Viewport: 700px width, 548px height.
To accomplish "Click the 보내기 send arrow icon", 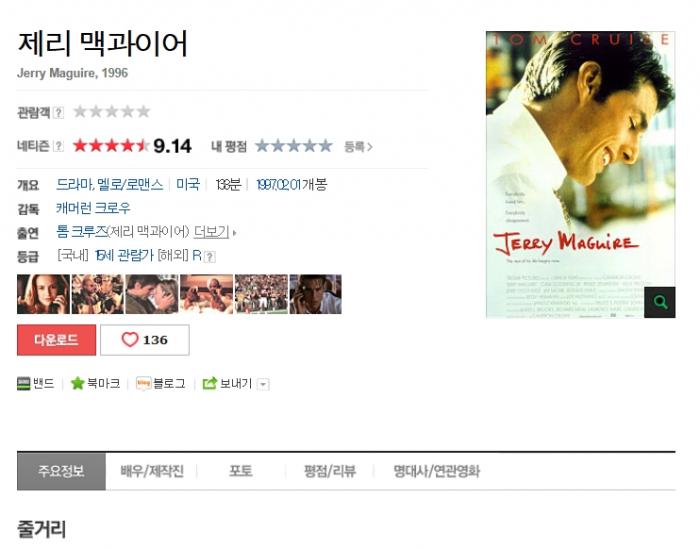I will pos(209,383).
